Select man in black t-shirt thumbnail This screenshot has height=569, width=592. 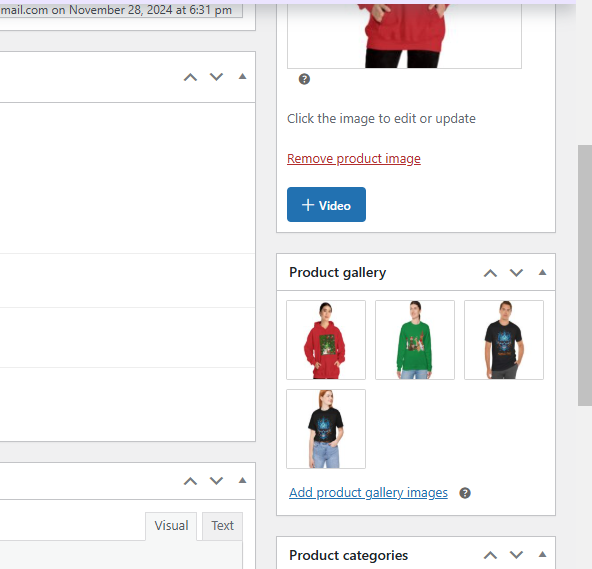tap(504, 340)
